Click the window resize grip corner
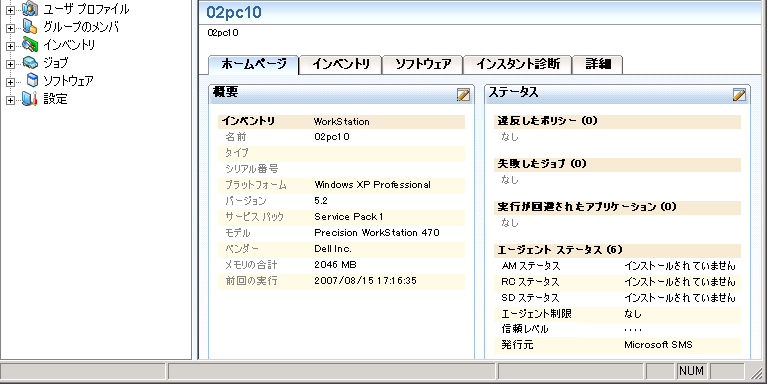The width and height of the screenshot is (767, 384). (x=756, y=373)
